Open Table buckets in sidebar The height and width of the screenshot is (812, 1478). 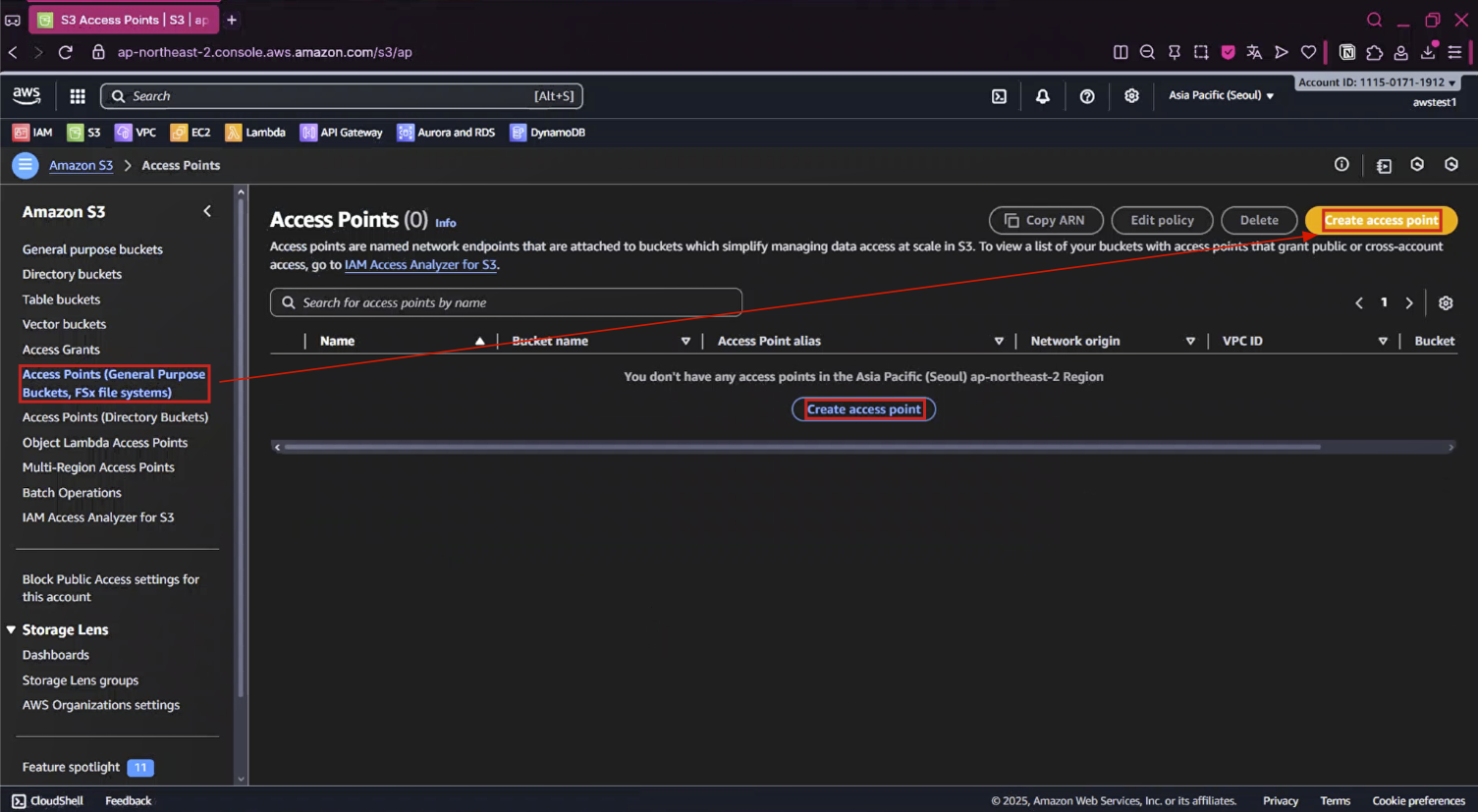[x=61, y=299]
